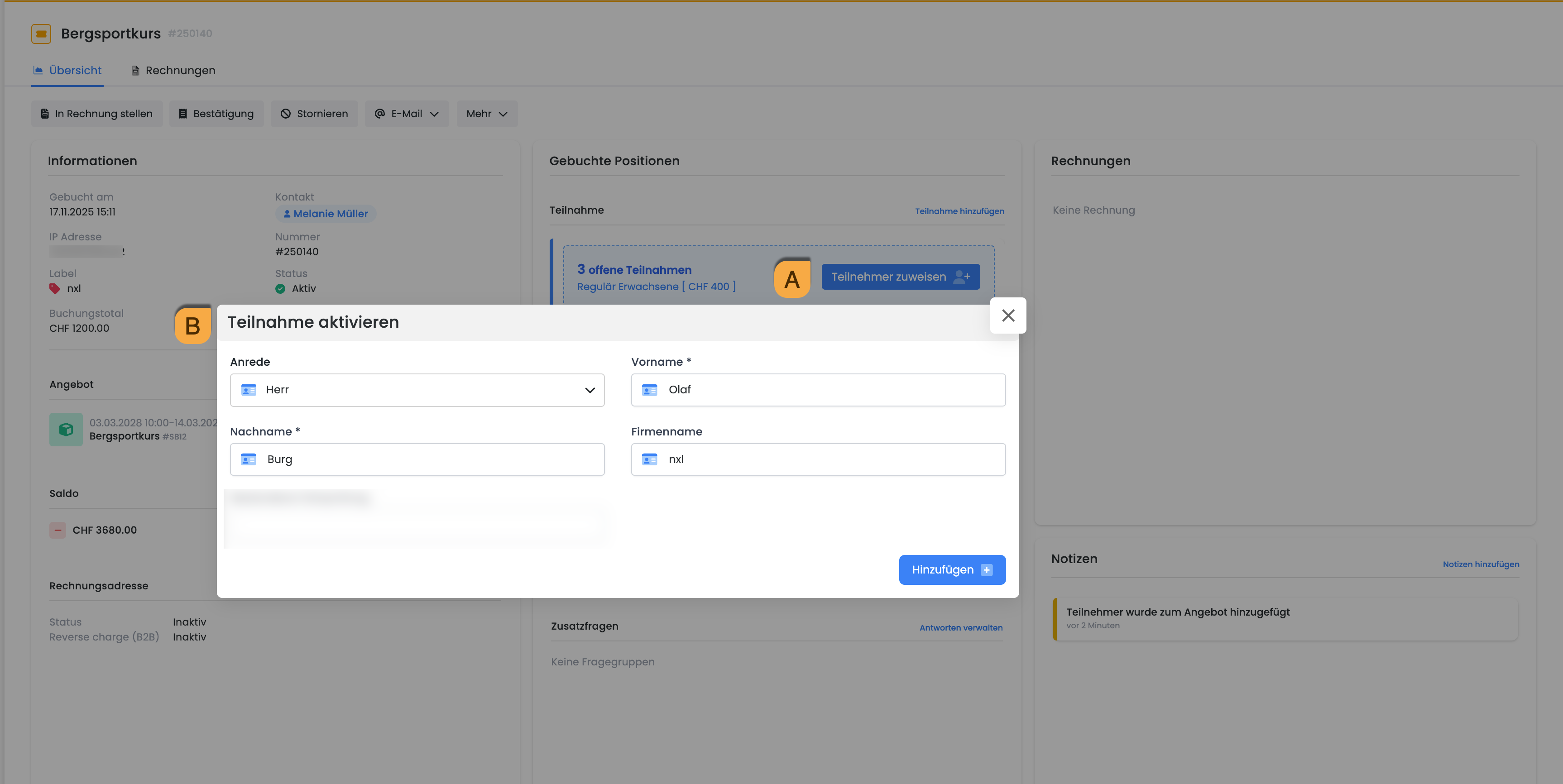1563x784 pixels.
Task: Click the red minus Saldo icon
Action: point(58,530)
